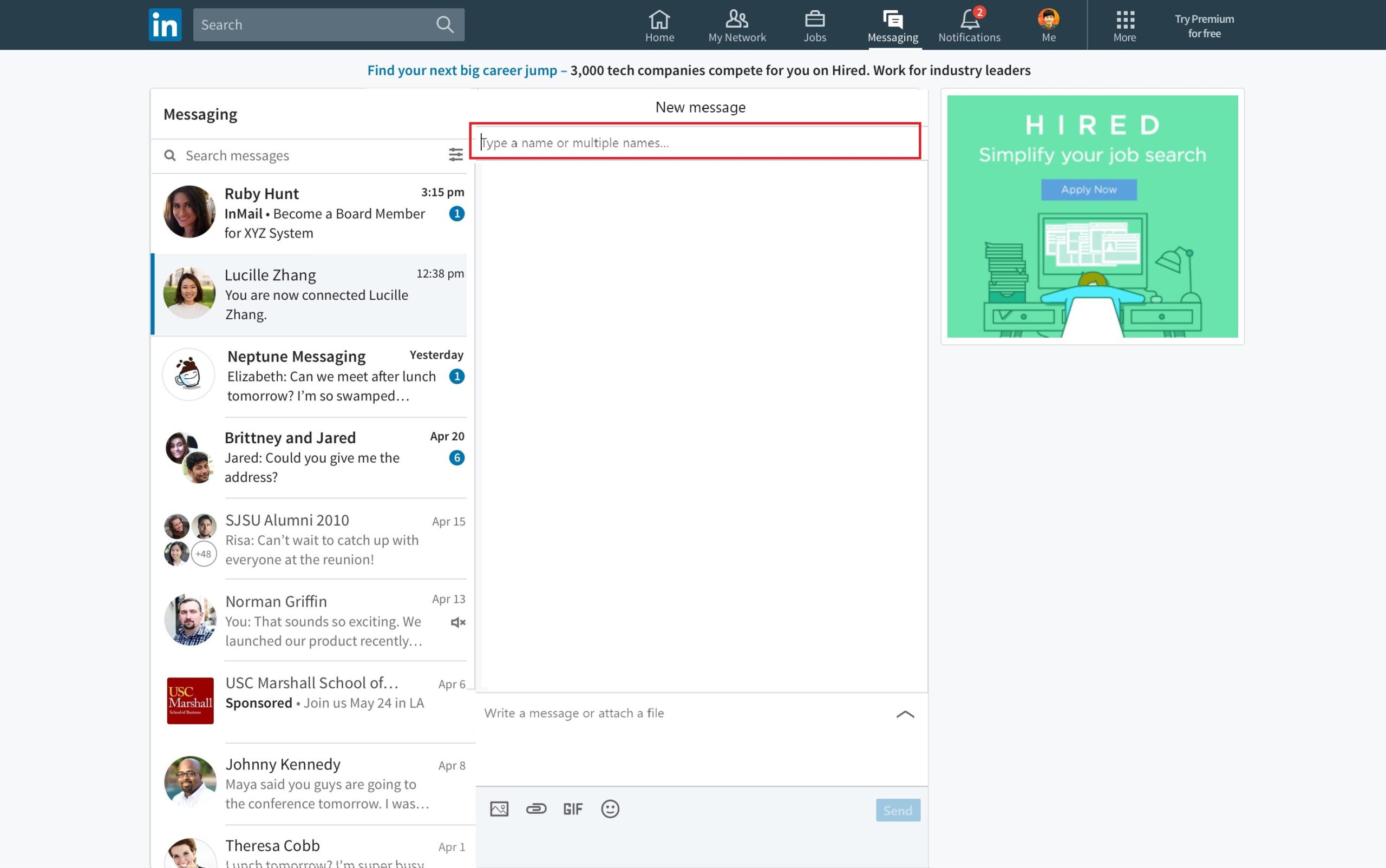Attach an image in the message composer

(499, 808)
